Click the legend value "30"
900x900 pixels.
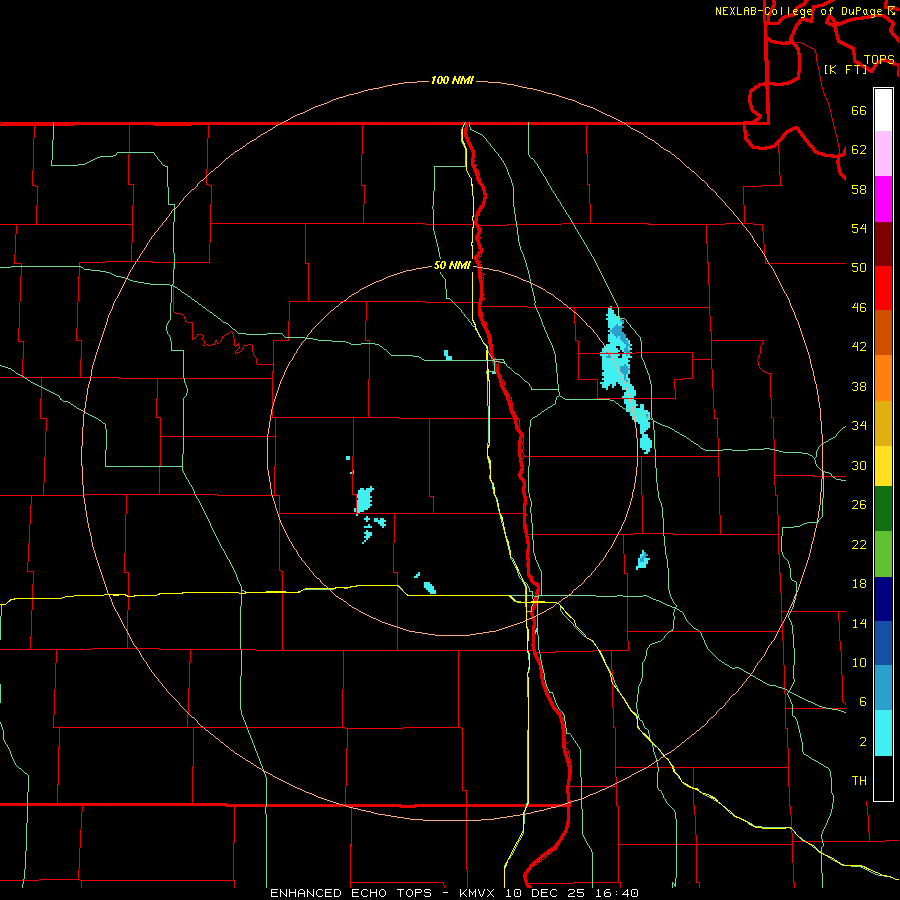tap(859, 465)
